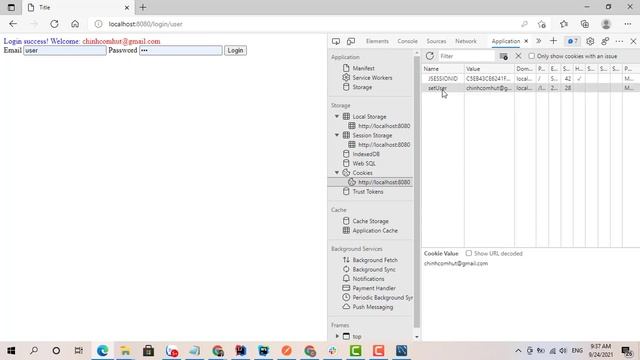Image resolution: width=640 pixels, height=360 pixels.
Task: Open the Collections icon
Action: point(584,24)
